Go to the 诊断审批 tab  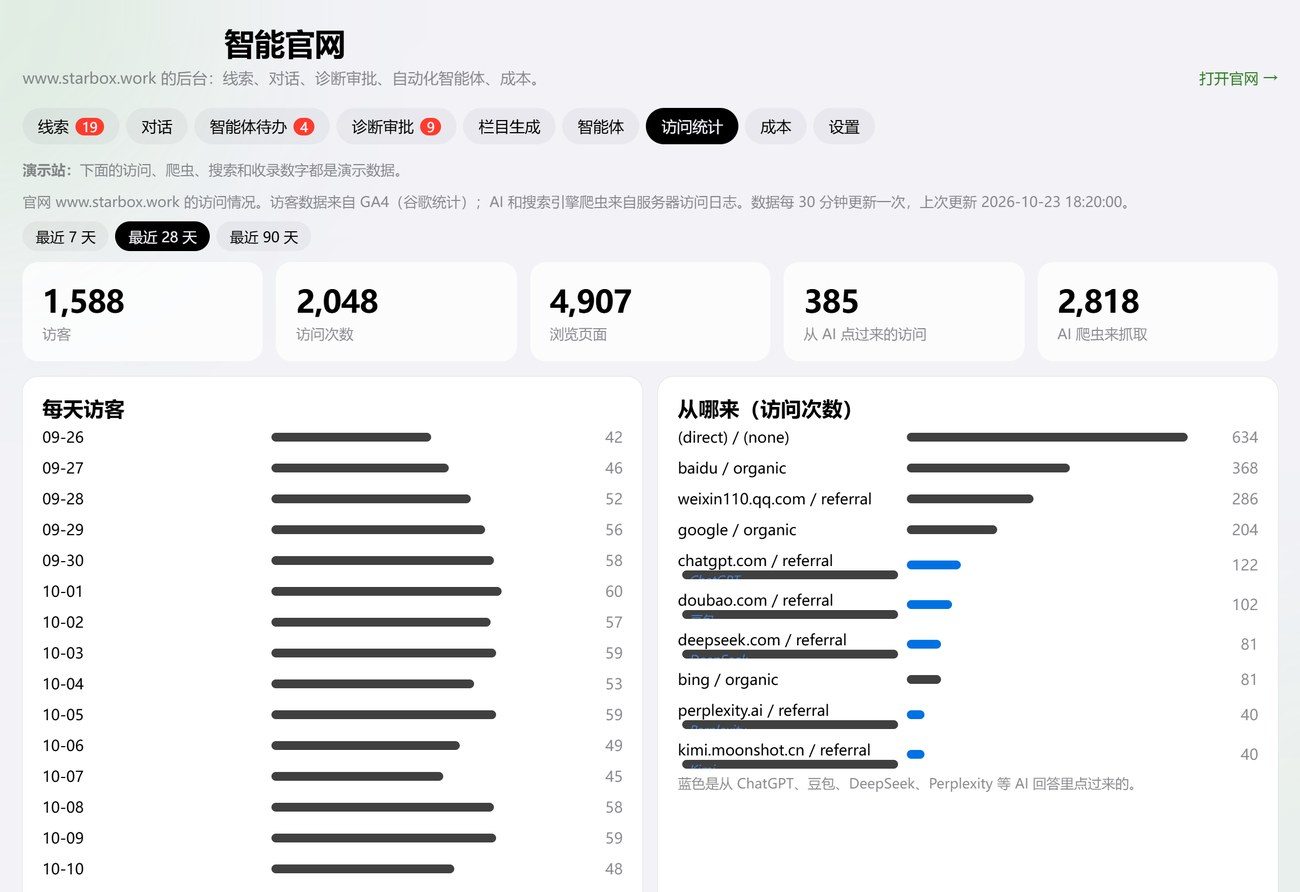pyautogui.click(x=396, y=127)
